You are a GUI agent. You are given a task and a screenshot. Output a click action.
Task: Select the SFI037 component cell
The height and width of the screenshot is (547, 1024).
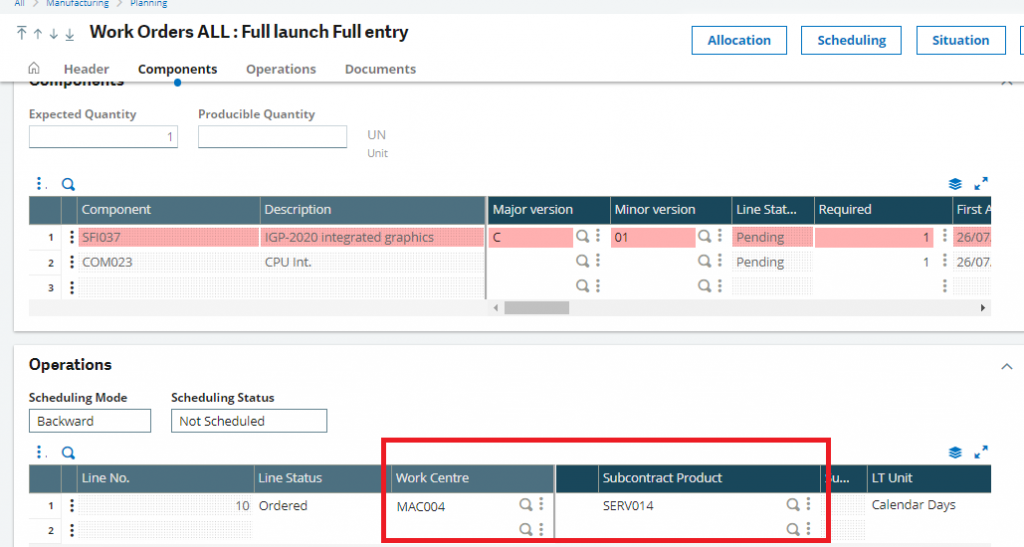point(168,237)
